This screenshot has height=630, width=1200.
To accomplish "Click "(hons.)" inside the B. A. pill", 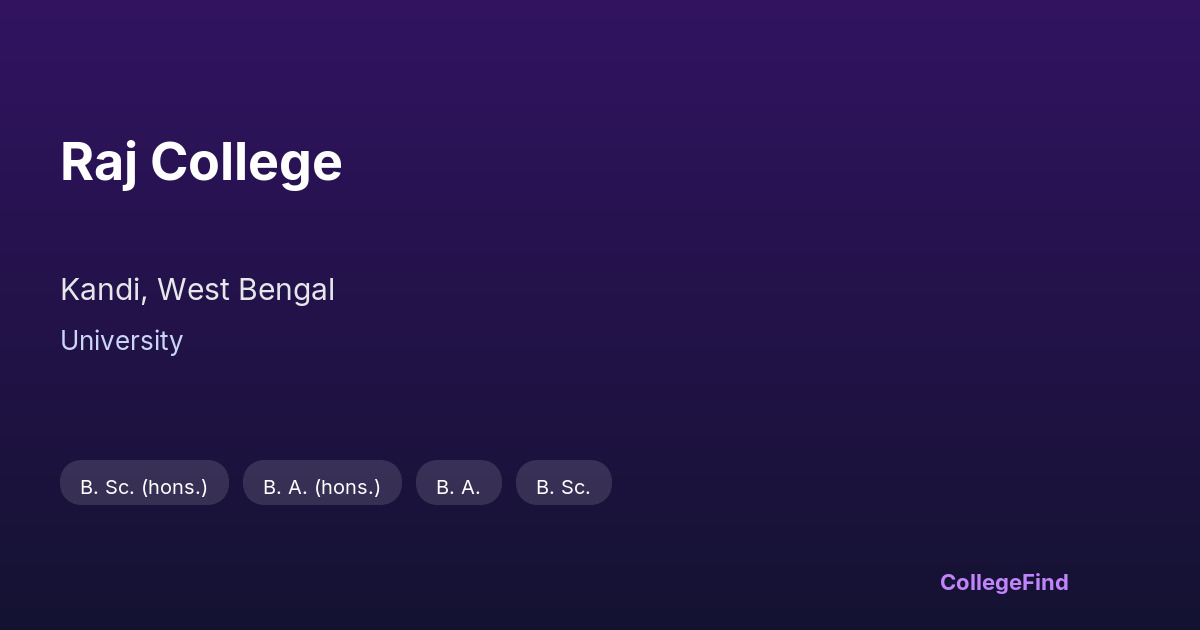I will [348, 487].
